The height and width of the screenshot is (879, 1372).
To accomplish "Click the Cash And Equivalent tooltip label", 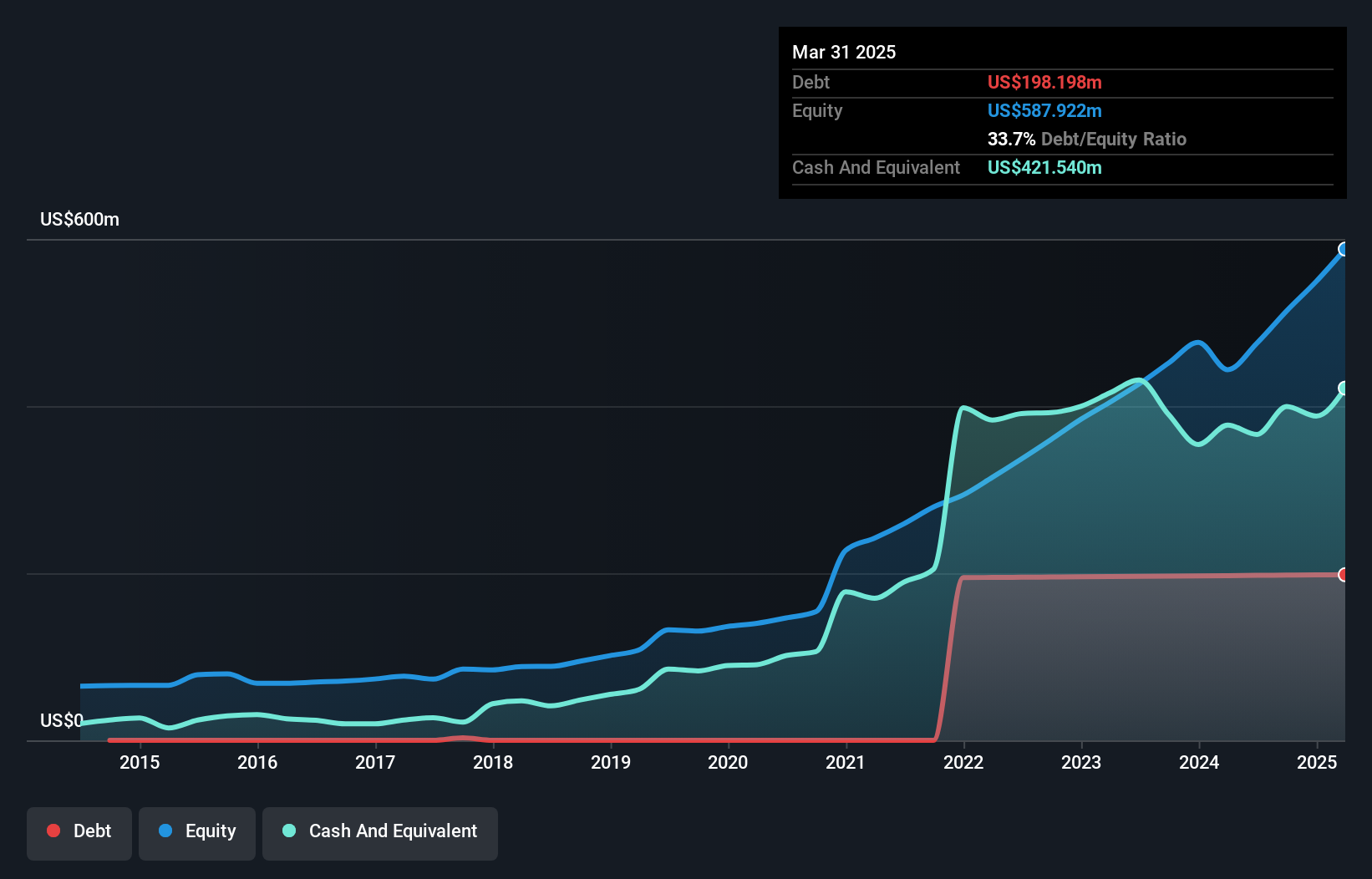I will point(876,167).
